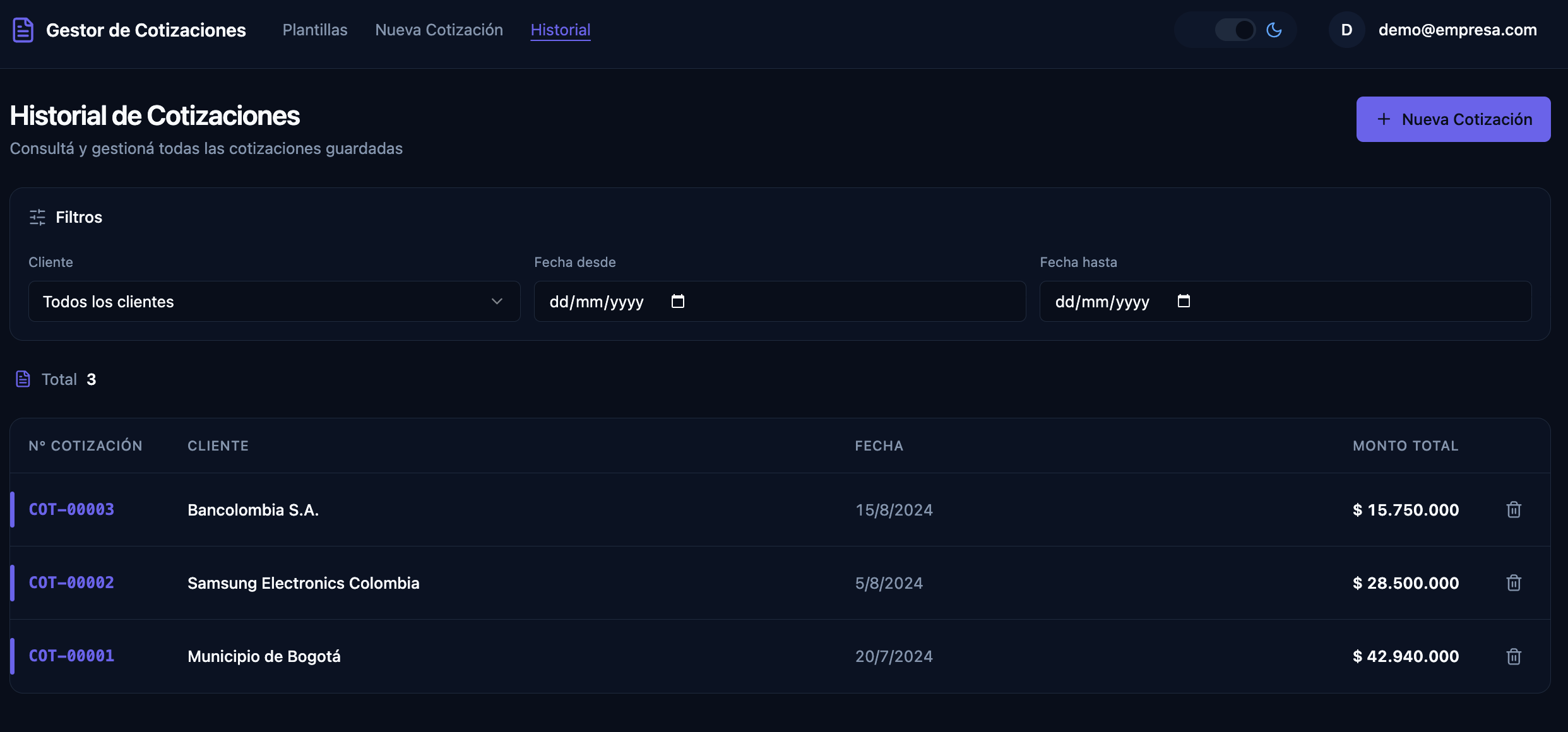Screen dimensions: 1568x732
Task: Open the Fecha desde calendar picker icon
Action: (x=678, y=301)
